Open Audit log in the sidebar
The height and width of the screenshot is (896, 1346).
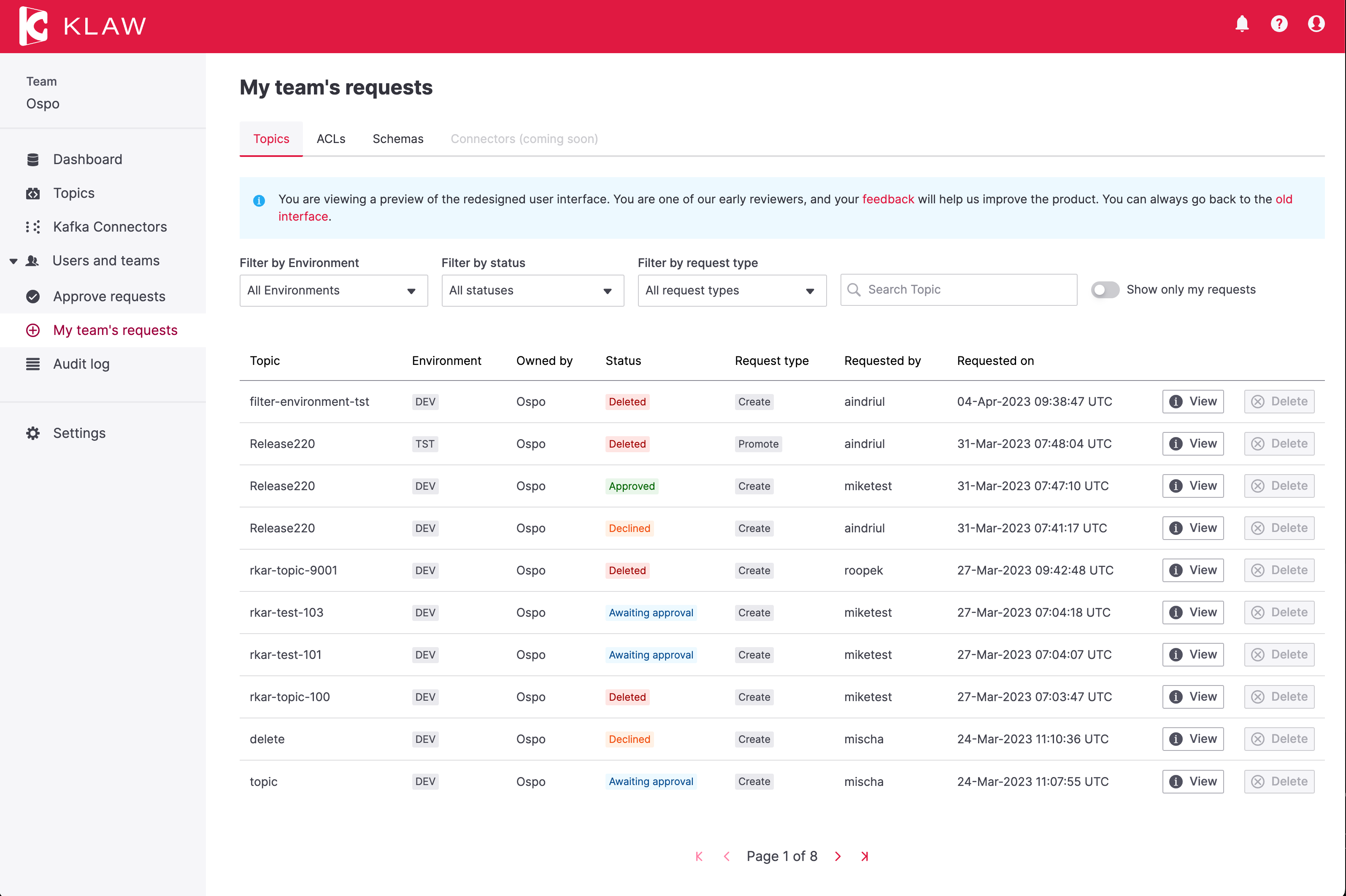81,364
